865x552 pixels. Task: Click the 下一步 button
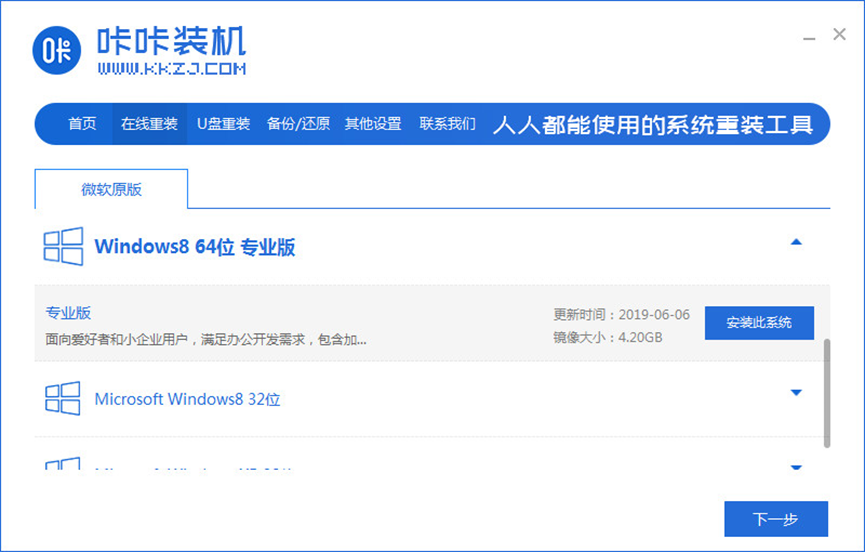click(775, 519)
